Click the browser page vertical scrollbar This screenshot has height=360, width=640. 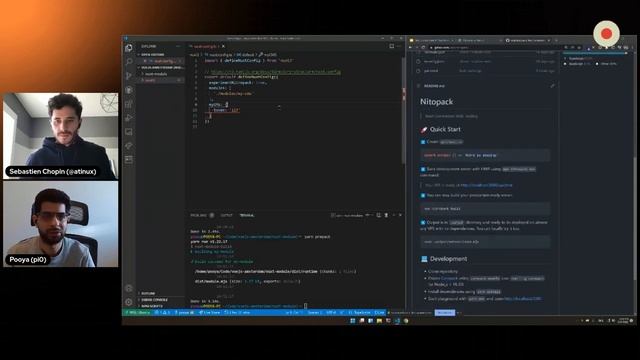[x=634, y=218]
